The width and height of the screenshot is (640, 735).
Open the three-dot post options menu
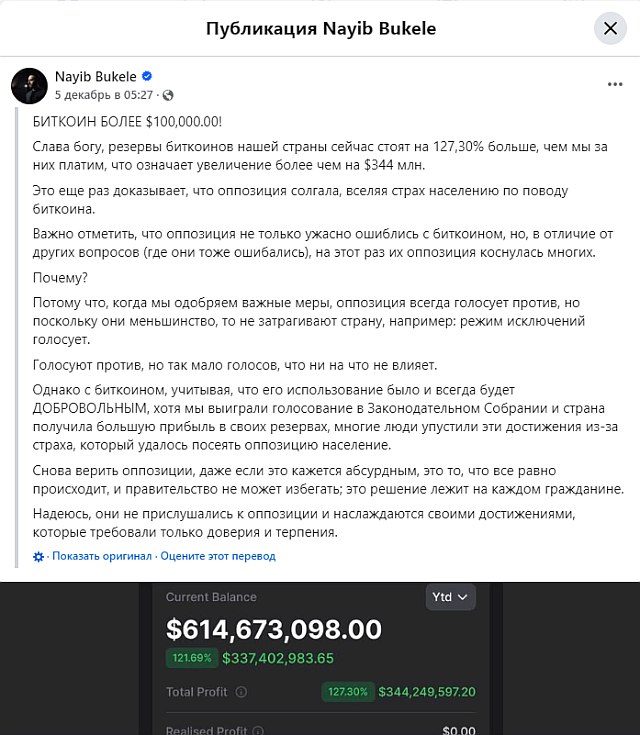coord(615,84)
